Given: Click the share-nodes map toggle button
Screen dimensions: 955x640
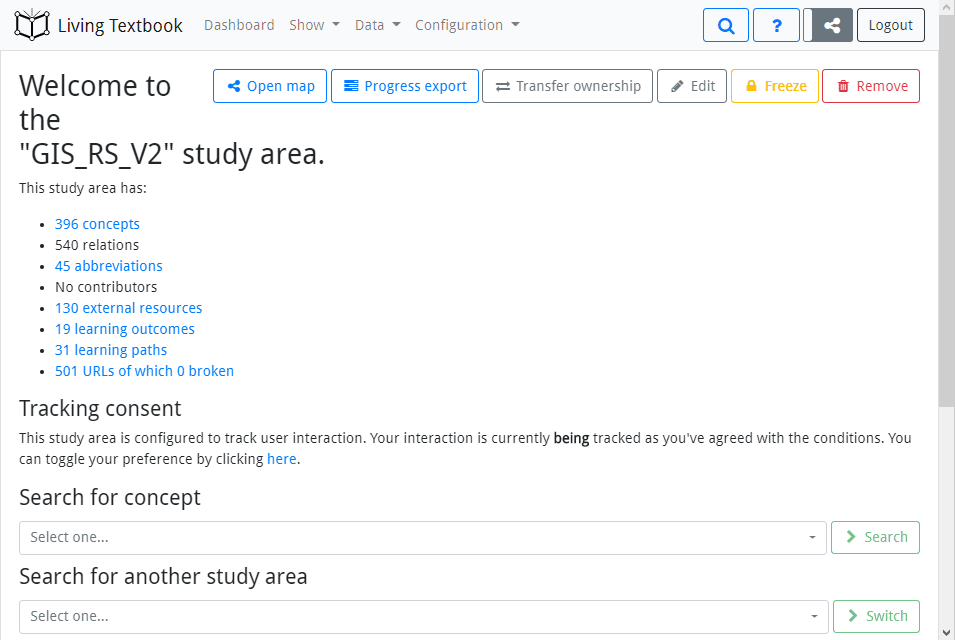Looking at the screenshot, I should point(831,25).
